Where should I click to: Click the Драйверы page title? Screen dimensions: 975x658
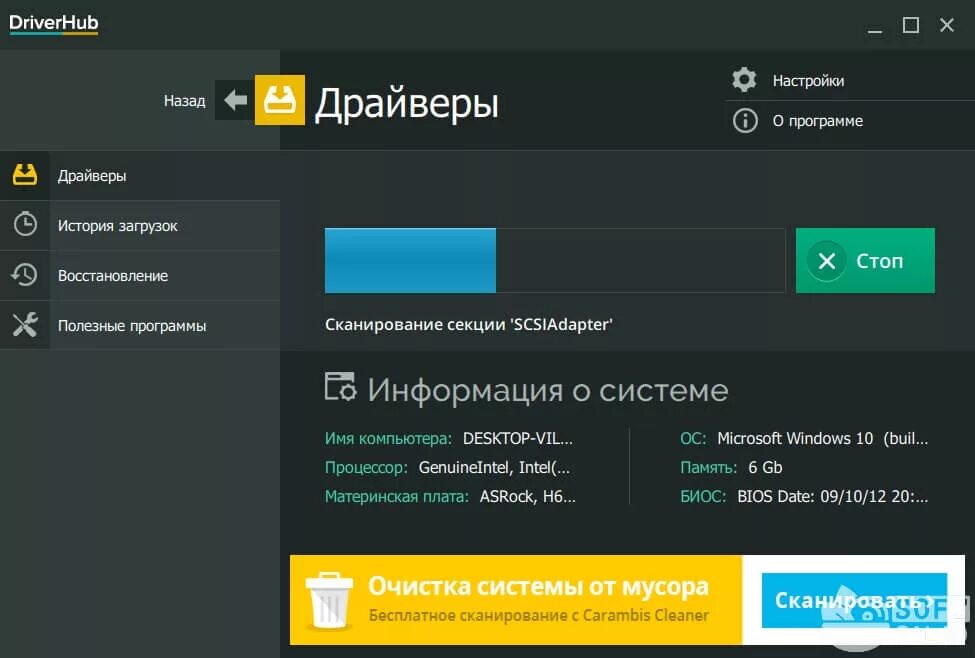[407, 103]
